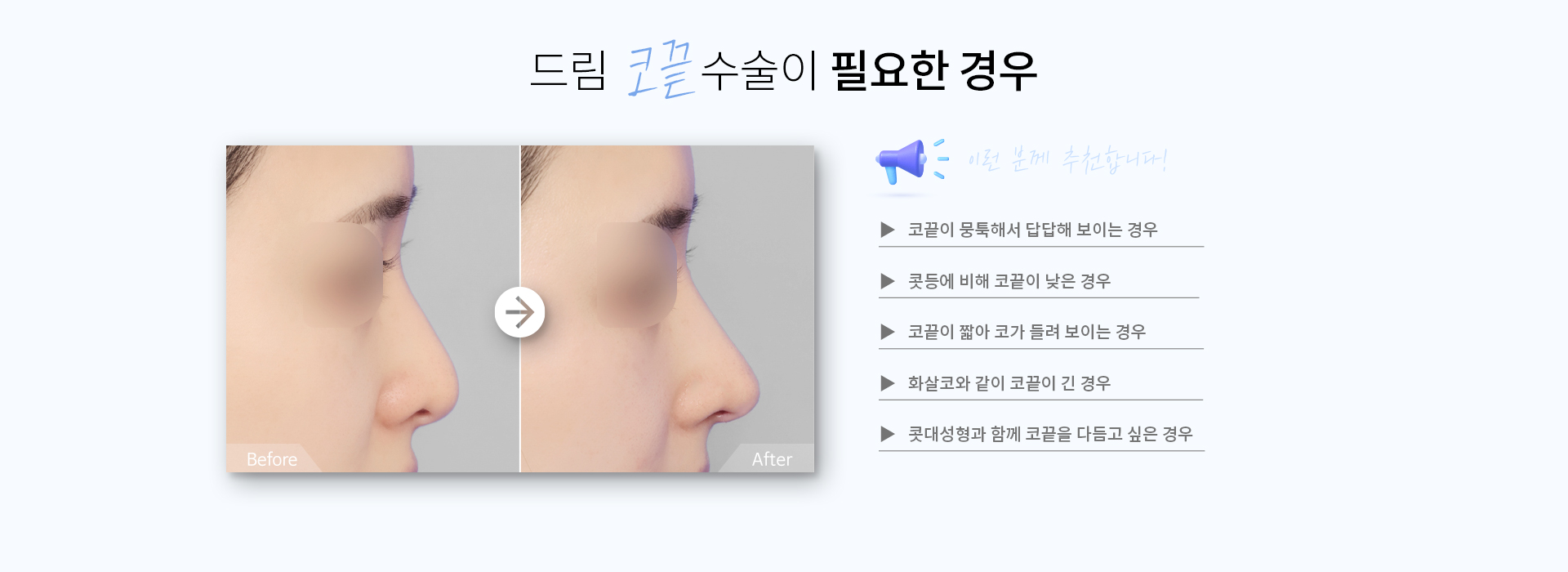Click triangle bullet beside 코끝이 뭉툭해서 답답해 보이는 경우
The width and height of the screenshot is (1568, 572).
point(888,230)
